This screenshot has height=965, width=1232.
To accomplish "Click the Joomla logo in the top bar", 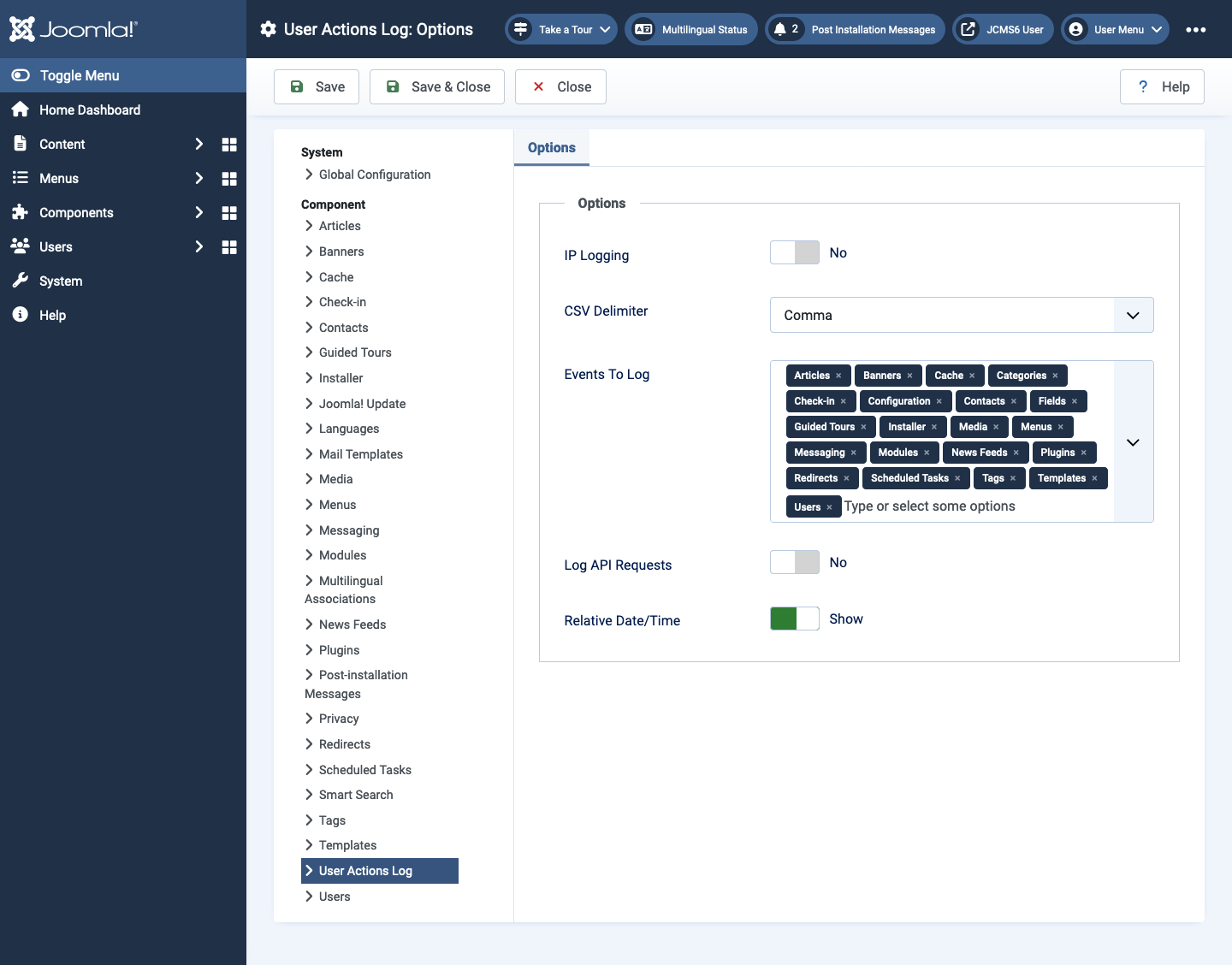I will click(73, 28).
